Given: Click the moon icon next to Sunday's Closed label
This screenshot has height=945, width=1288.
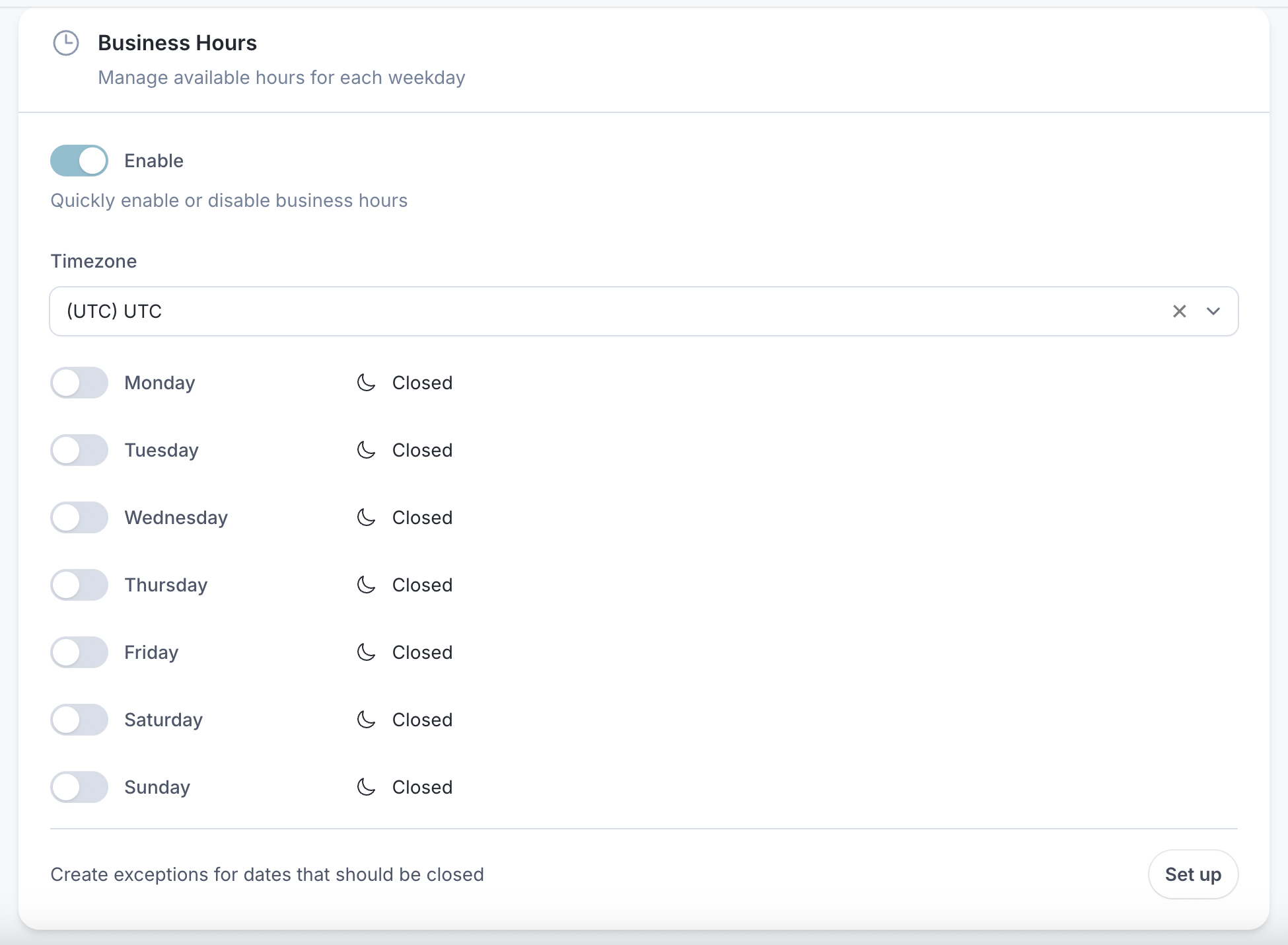Looking at the screenshot, I should click(x=367, y=787).
